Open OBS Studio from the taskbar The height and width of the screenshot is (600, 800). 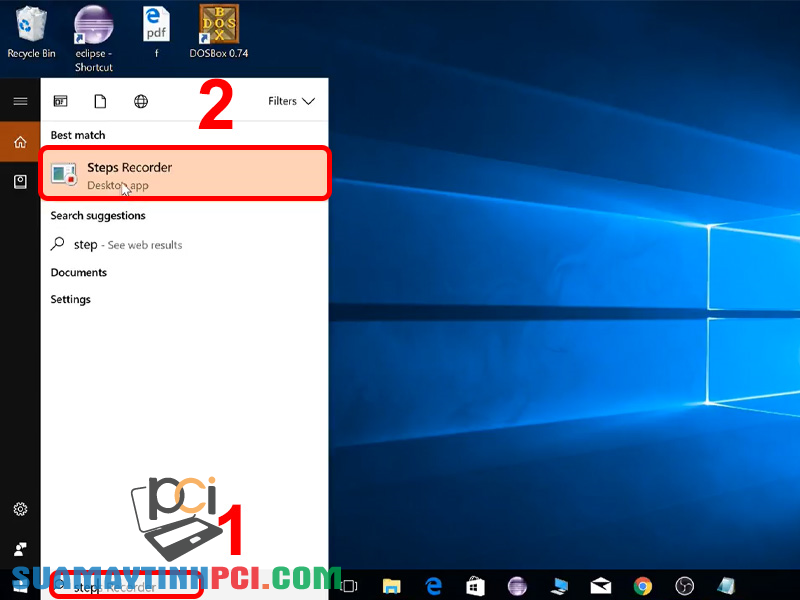click(685, 586)
